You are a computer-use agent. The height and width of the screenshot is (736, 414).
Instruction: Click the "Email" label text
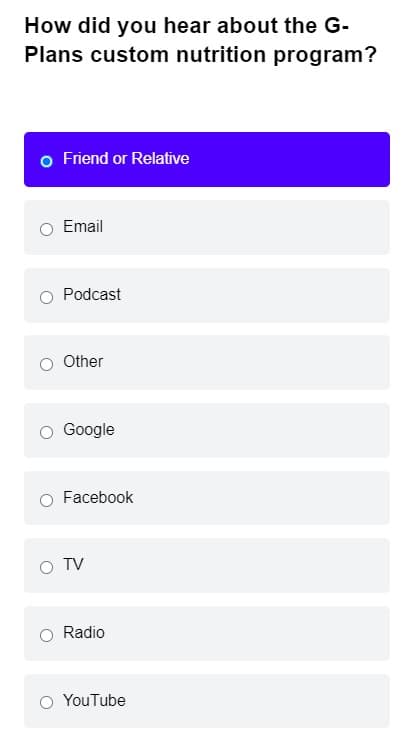coord(83,226)
